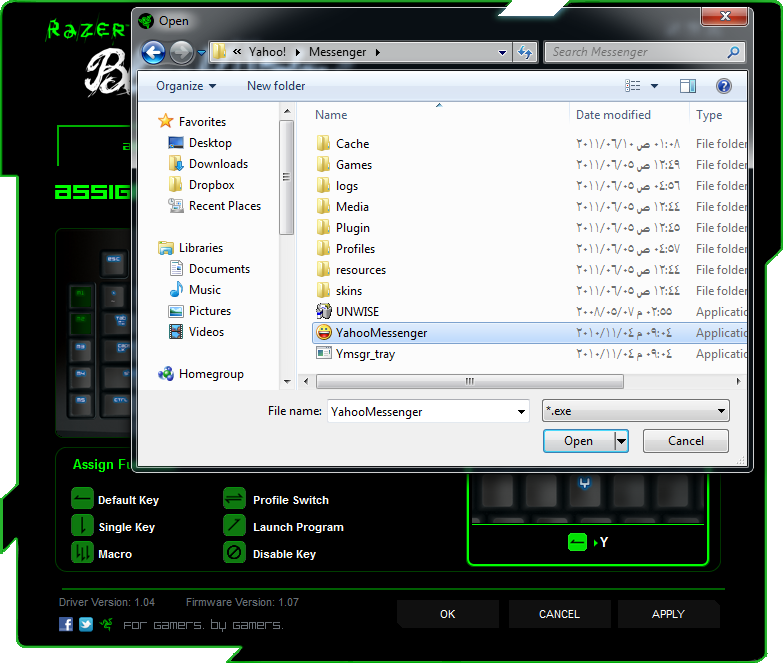The width and height of the screenshot is (783, 663).
Task: Open the Twitter icon link
Action: pos(86,624)
